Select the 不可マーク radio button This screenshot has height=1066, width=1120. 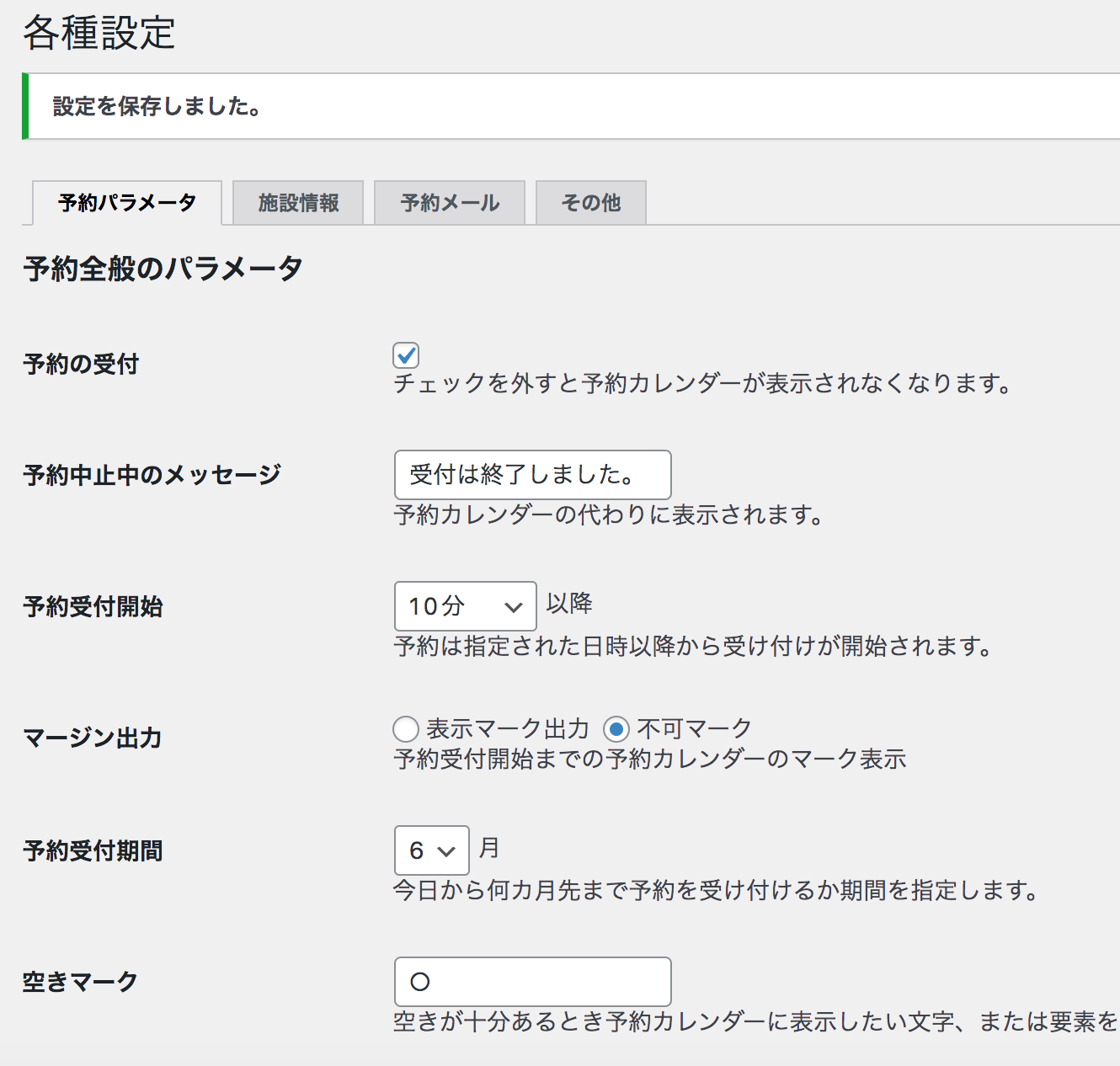[x=617, y=728]
